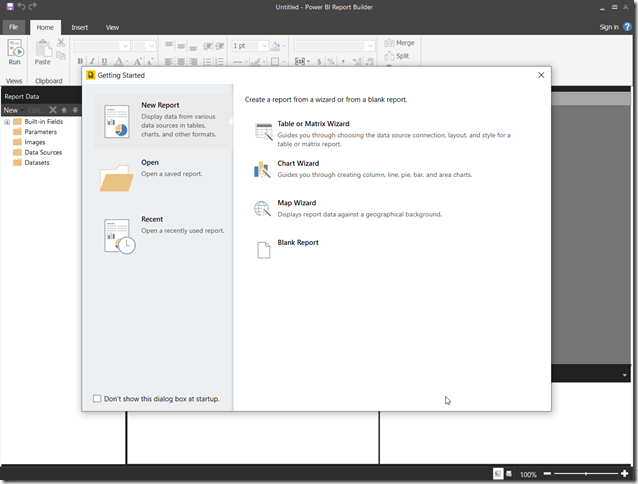Click the Save icon in title bar

pos(10,6)
